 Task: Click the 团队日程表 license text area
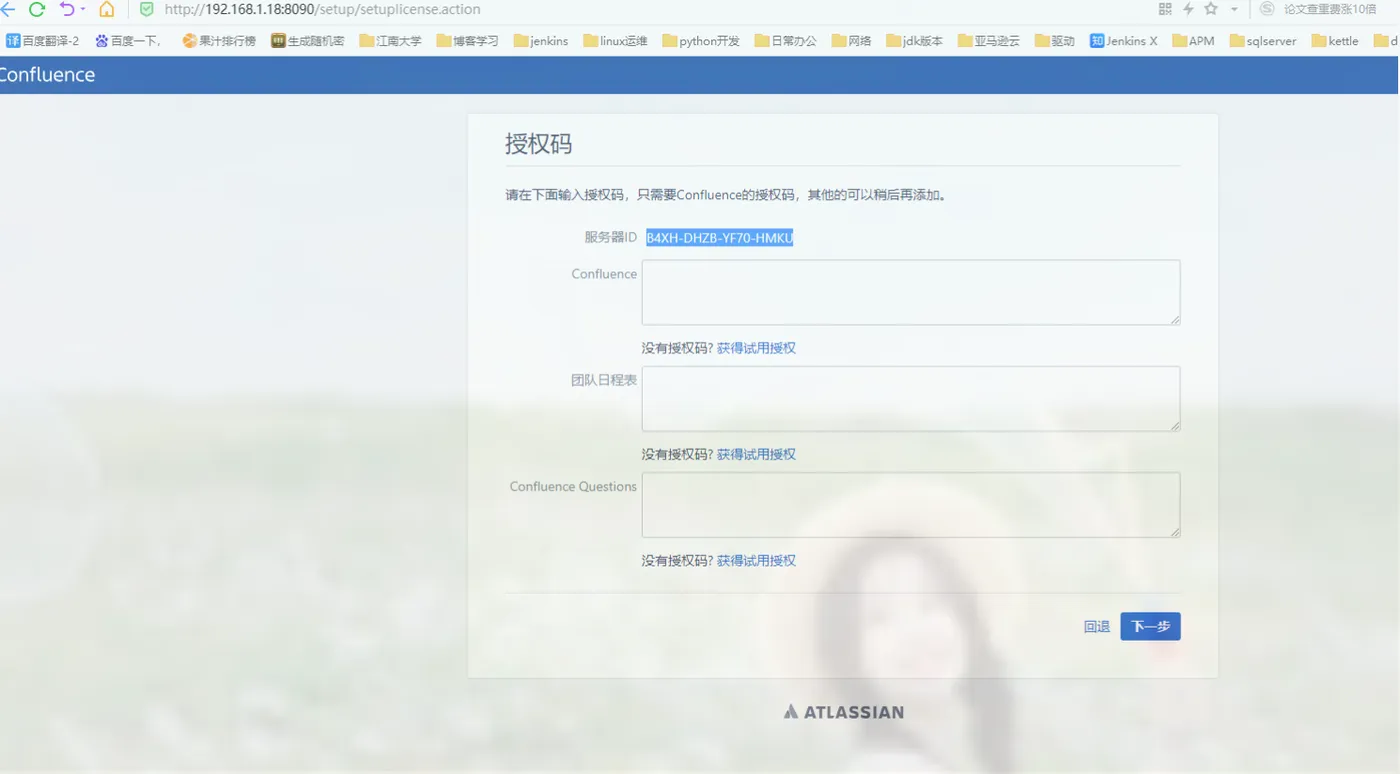[x=911, y=398]
